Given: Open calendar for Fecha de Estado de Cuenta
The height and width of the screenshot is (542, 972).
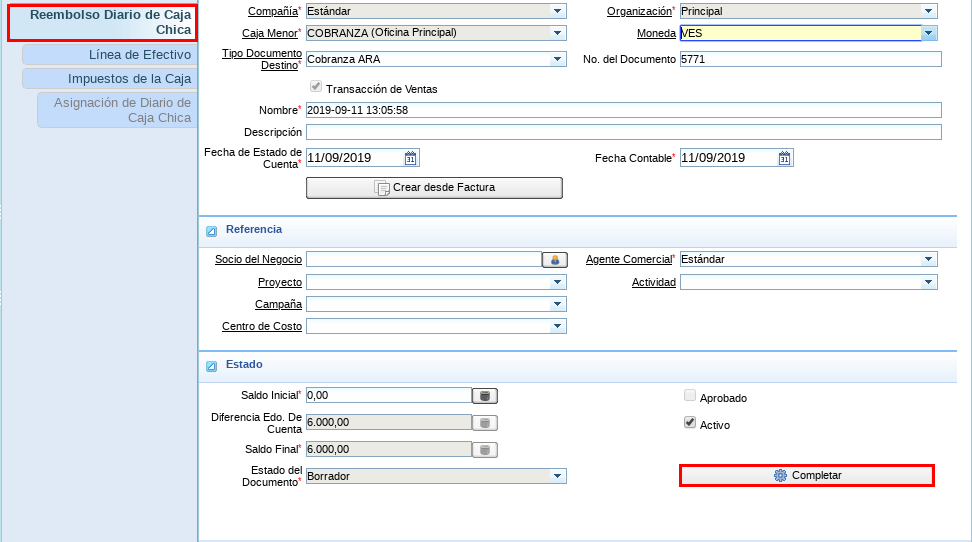Looking at the screenshot, I should [x=410, y=158].
